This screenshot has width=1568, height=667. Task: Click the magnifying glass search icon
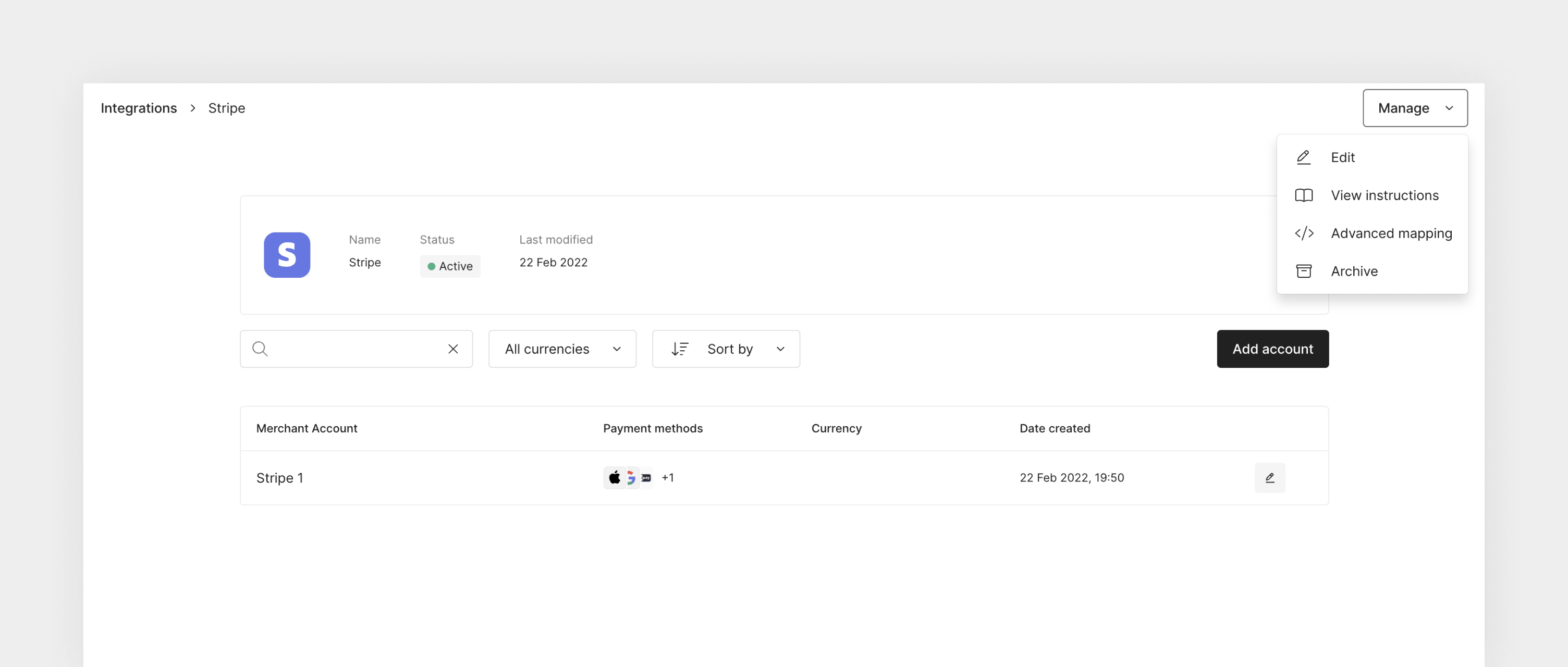tap(260, 349)
